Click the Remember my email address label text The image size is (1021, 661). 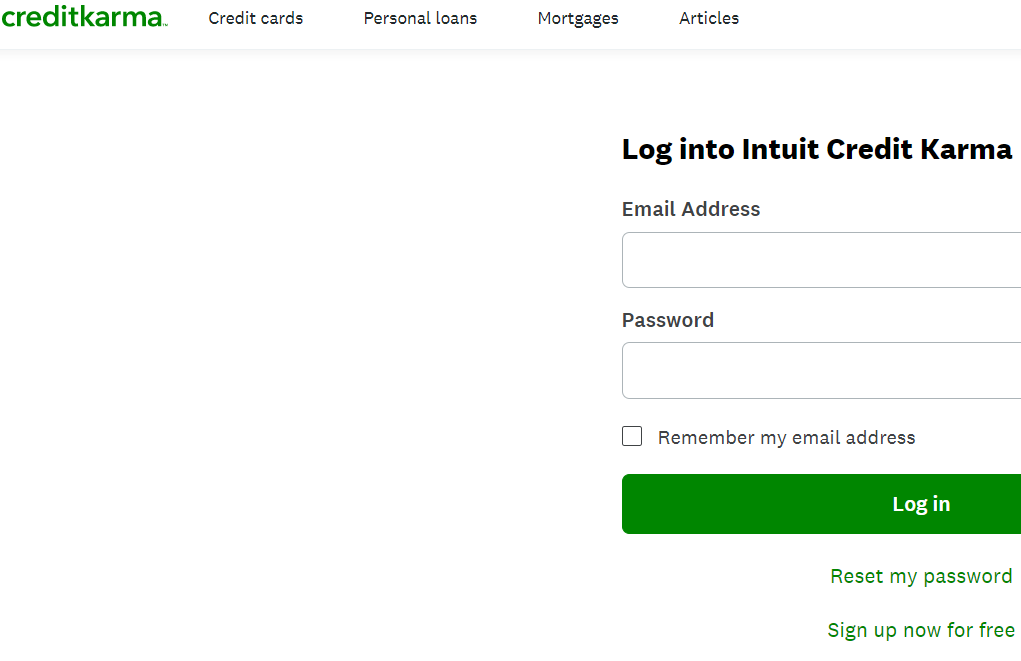[786, 437]
